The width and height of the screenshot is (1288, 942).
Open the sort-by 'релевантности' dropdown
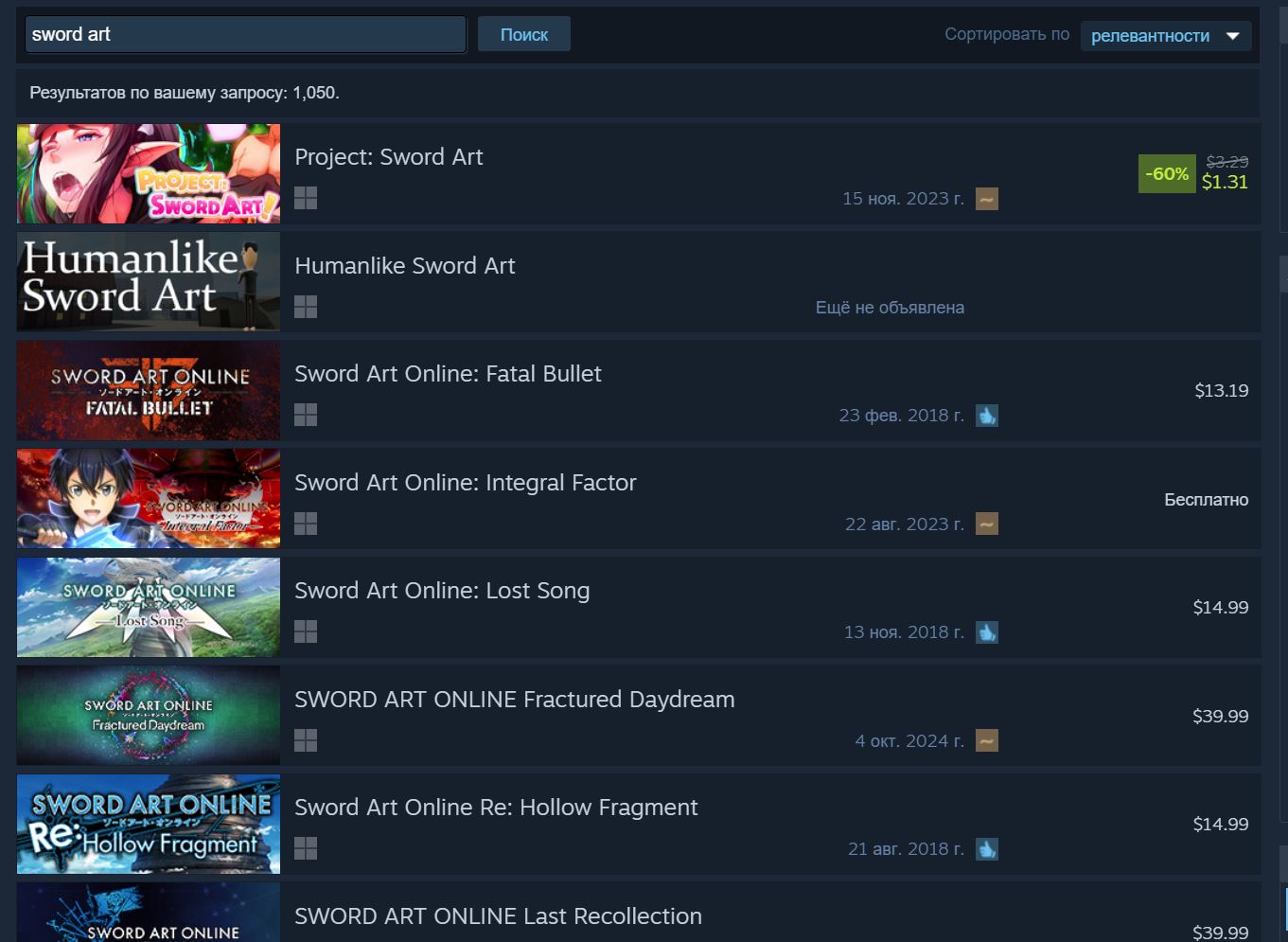[1166, 36]
